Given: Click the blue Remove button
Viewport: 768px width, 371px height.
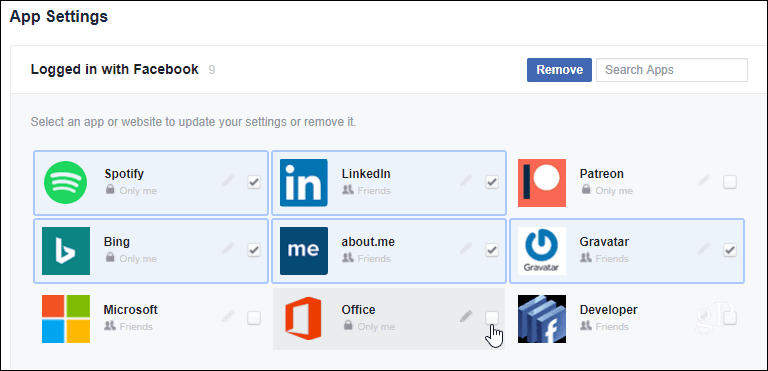Looking at the screenshot, I should 559,70.
